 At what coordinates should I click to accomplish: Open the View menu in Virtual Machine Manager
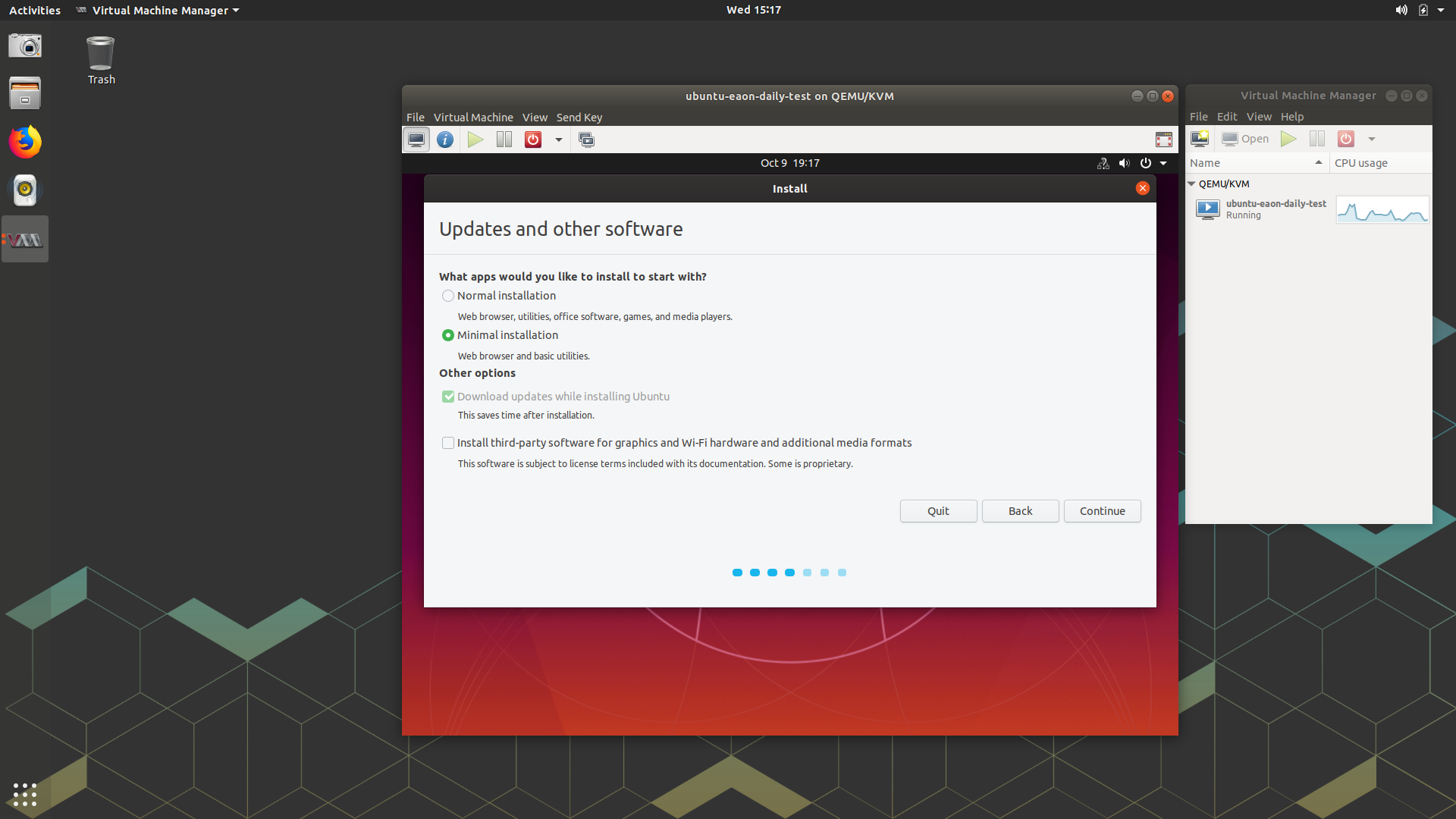click(1259, 117)
